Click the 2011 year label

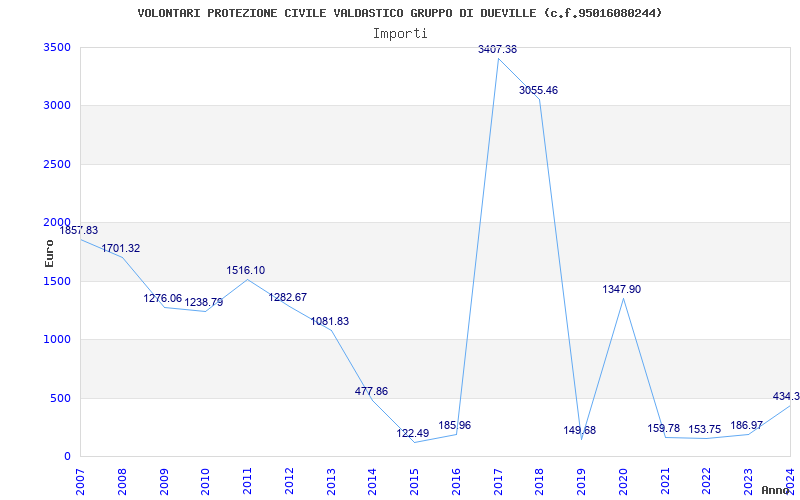247,481
